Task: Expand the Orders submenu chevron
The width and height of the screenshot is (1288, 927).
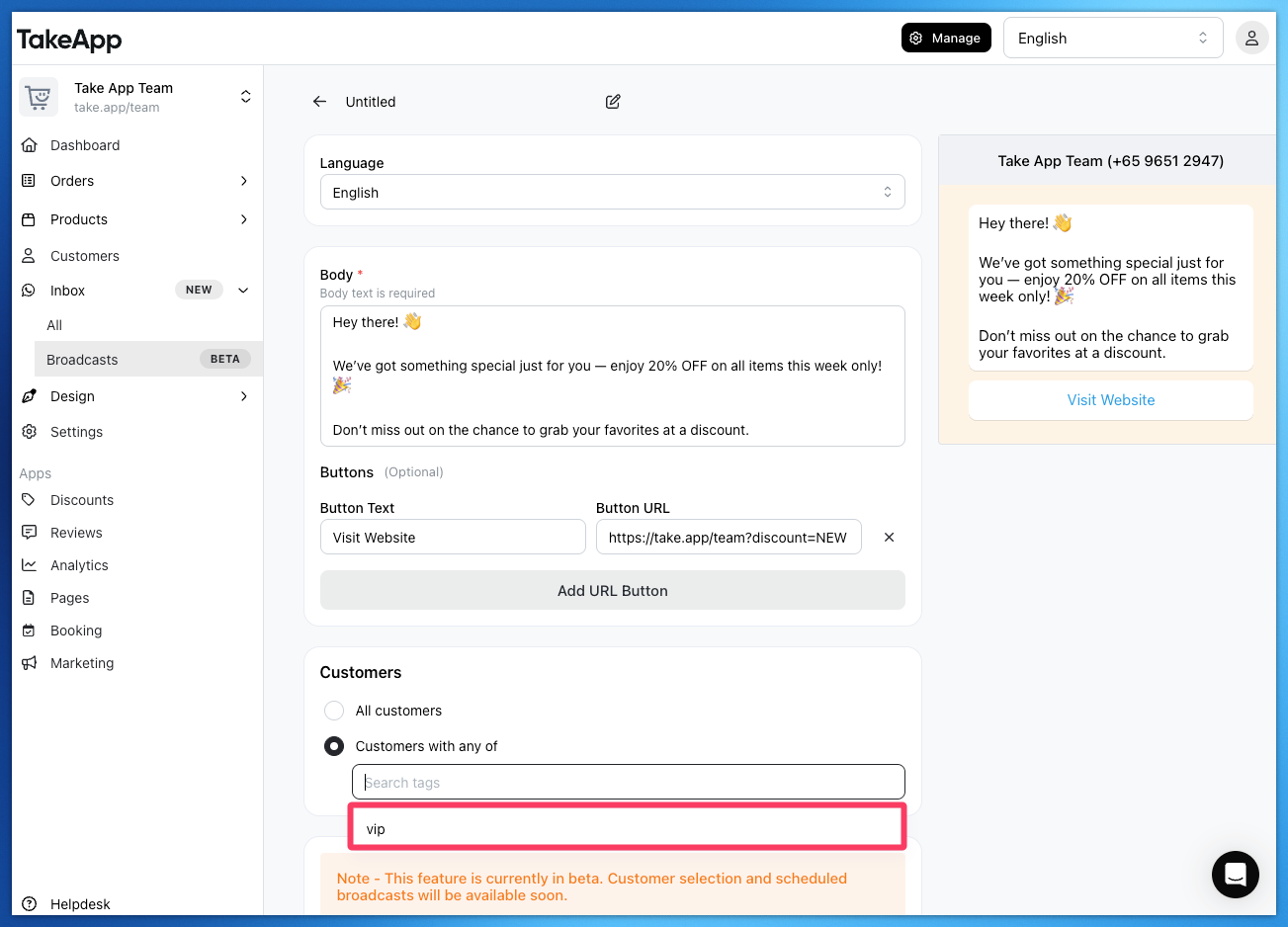Action: click(x=244, y=181)
